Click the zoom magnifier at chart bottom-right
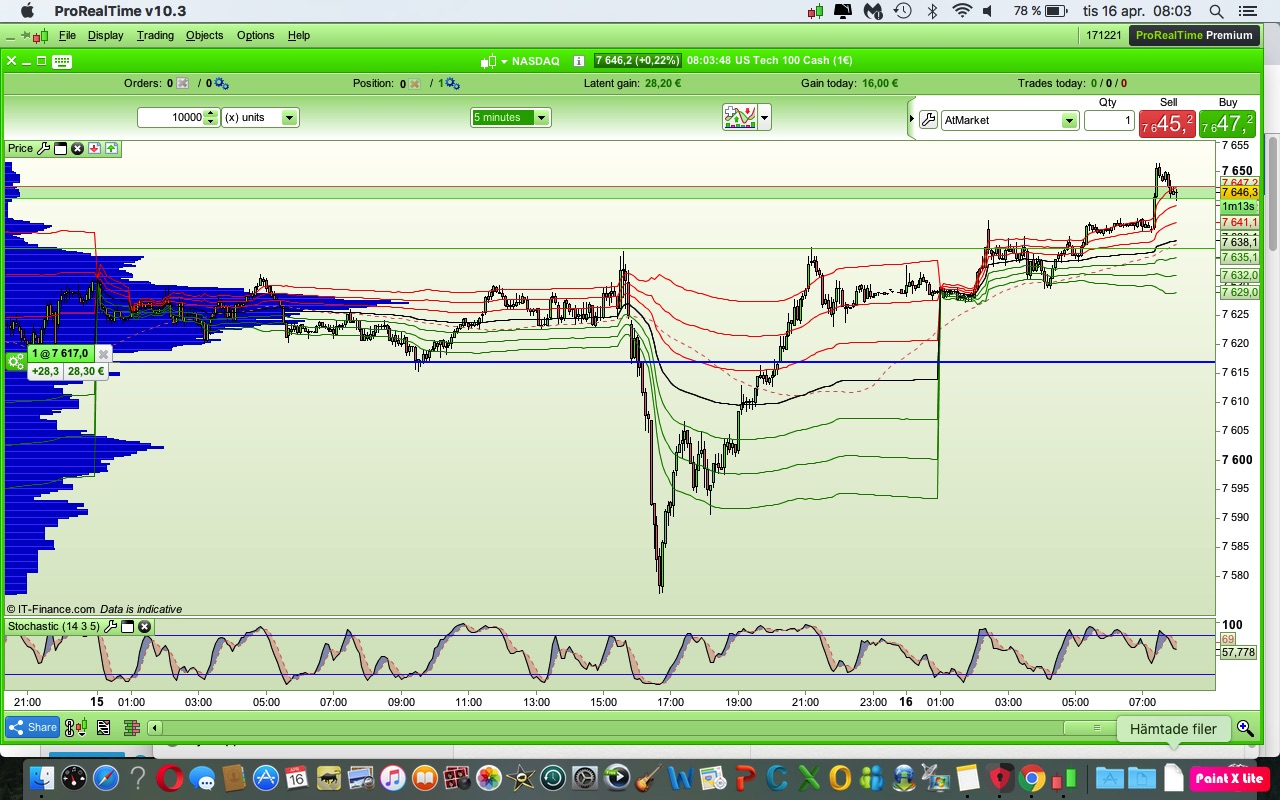The width and height of the screenshot is (1280, 800). (1245, 728)
